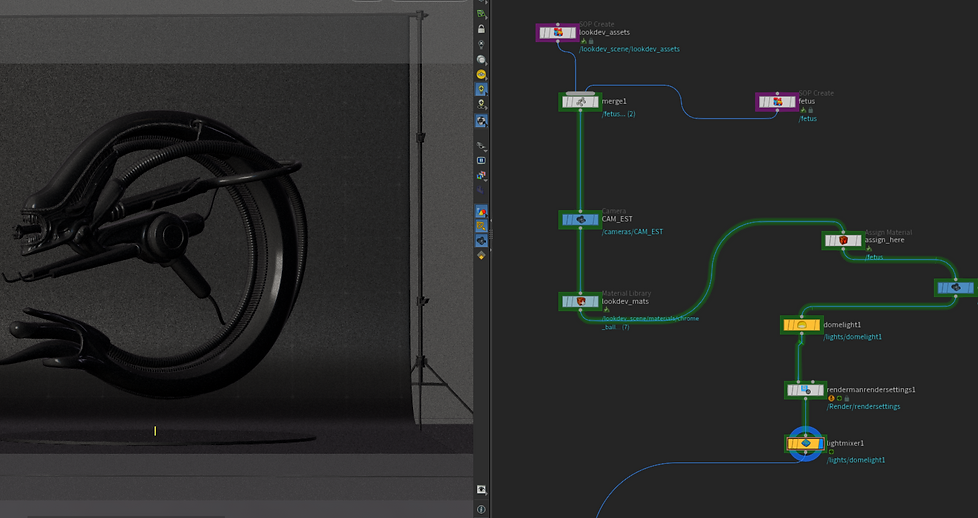Click the light bulb with base icon

point(481,104)
